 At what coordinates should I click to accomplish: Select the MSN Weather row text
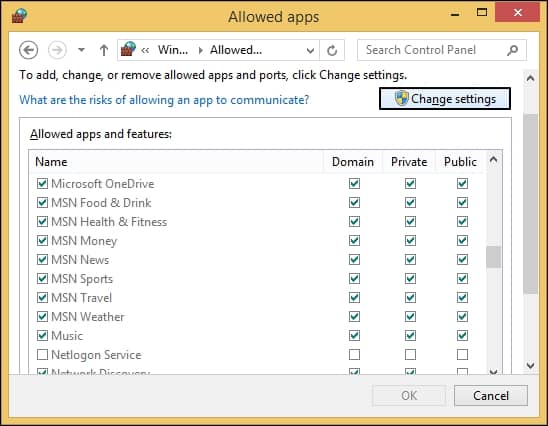88,317
